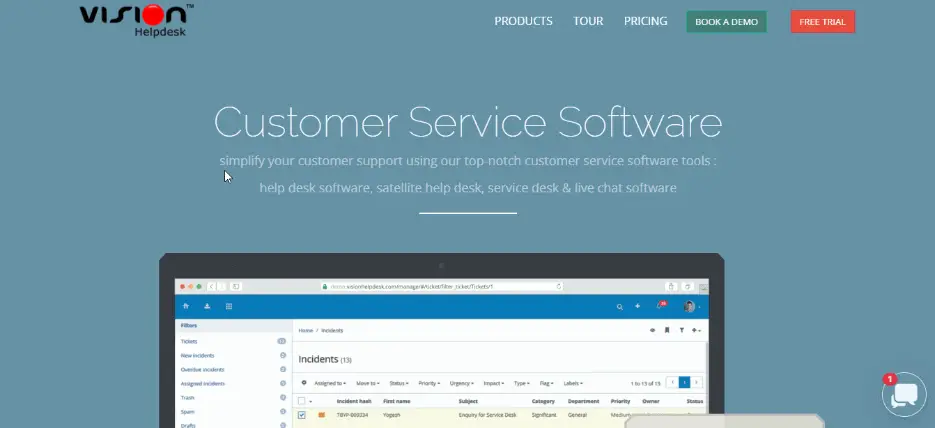Uncheck the checkbox in the Yogesh row
Image resolution: width=935 pixels, height=428 pixels.
(302, 415)
